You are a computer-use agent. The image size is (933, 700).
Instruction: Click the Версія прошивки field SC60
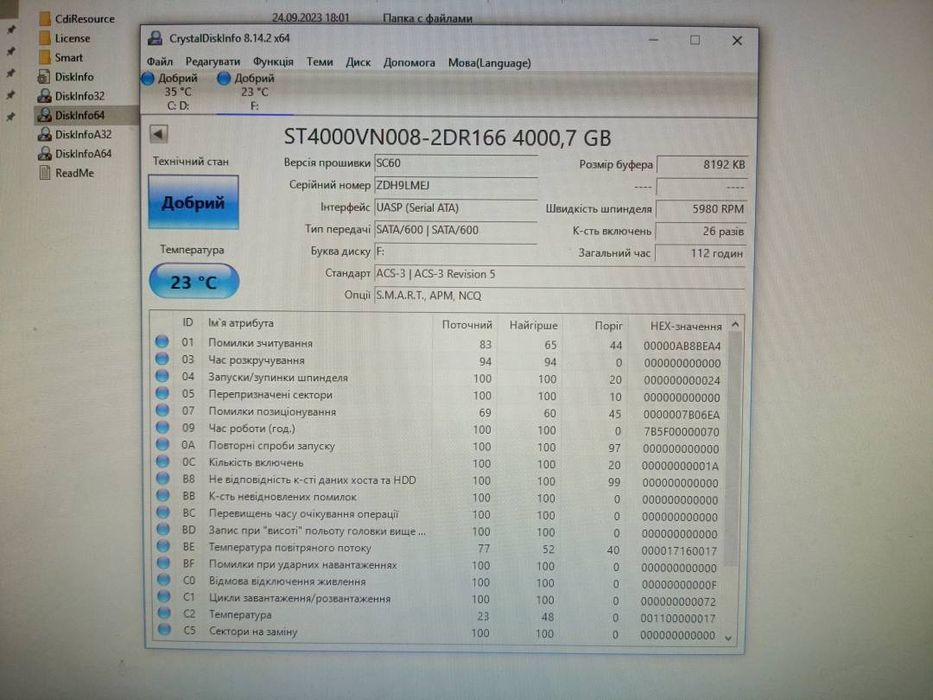456,163
